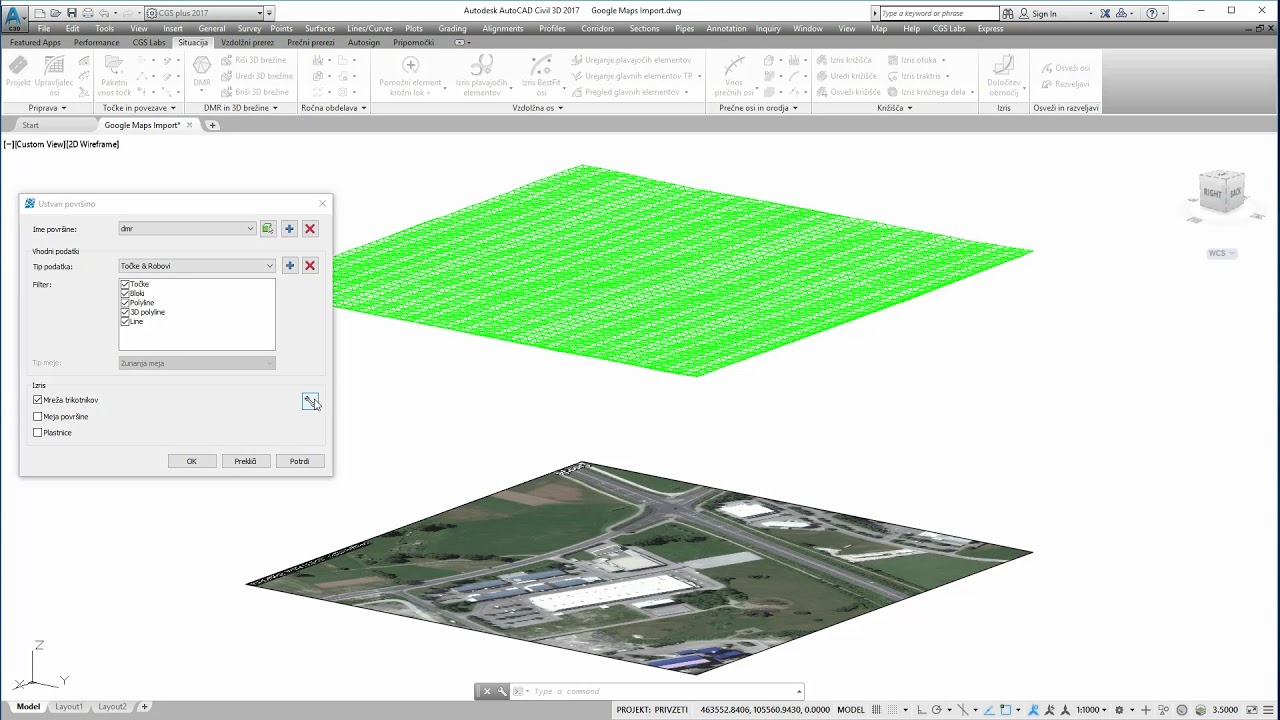Click the Plot printer icon
1280x720 pixels.
(x=88, y=13)
